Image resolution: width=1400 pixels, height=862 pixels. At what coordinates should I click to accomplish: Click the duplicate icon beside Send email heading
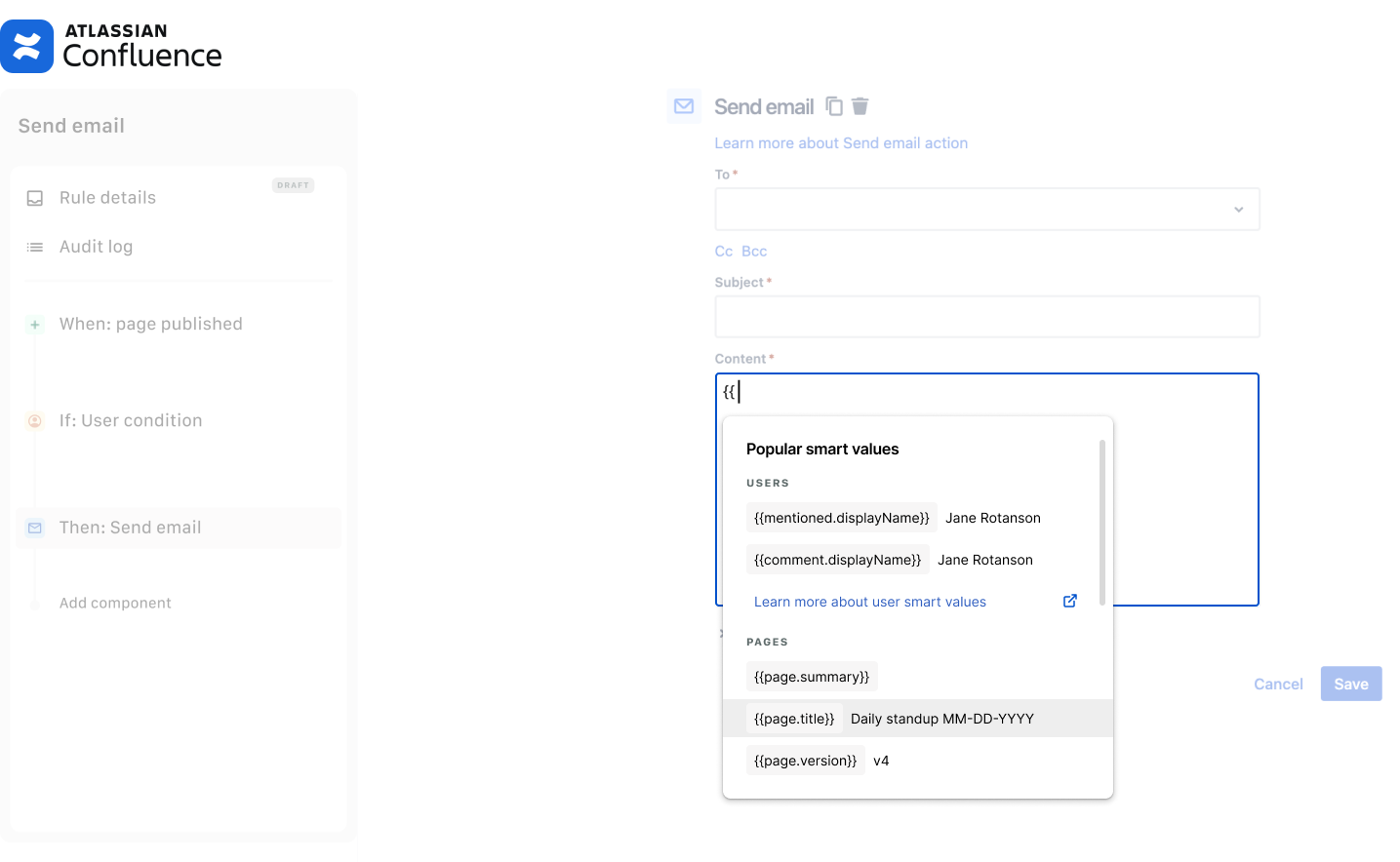[834, 105]
